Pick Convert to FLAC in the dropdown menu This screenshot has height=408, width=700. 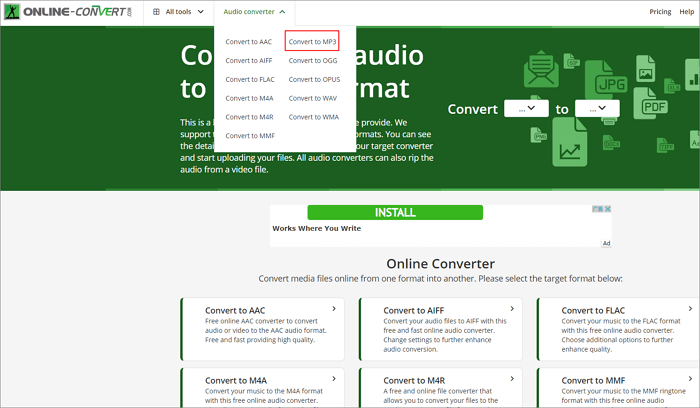(x=250, y=79)
